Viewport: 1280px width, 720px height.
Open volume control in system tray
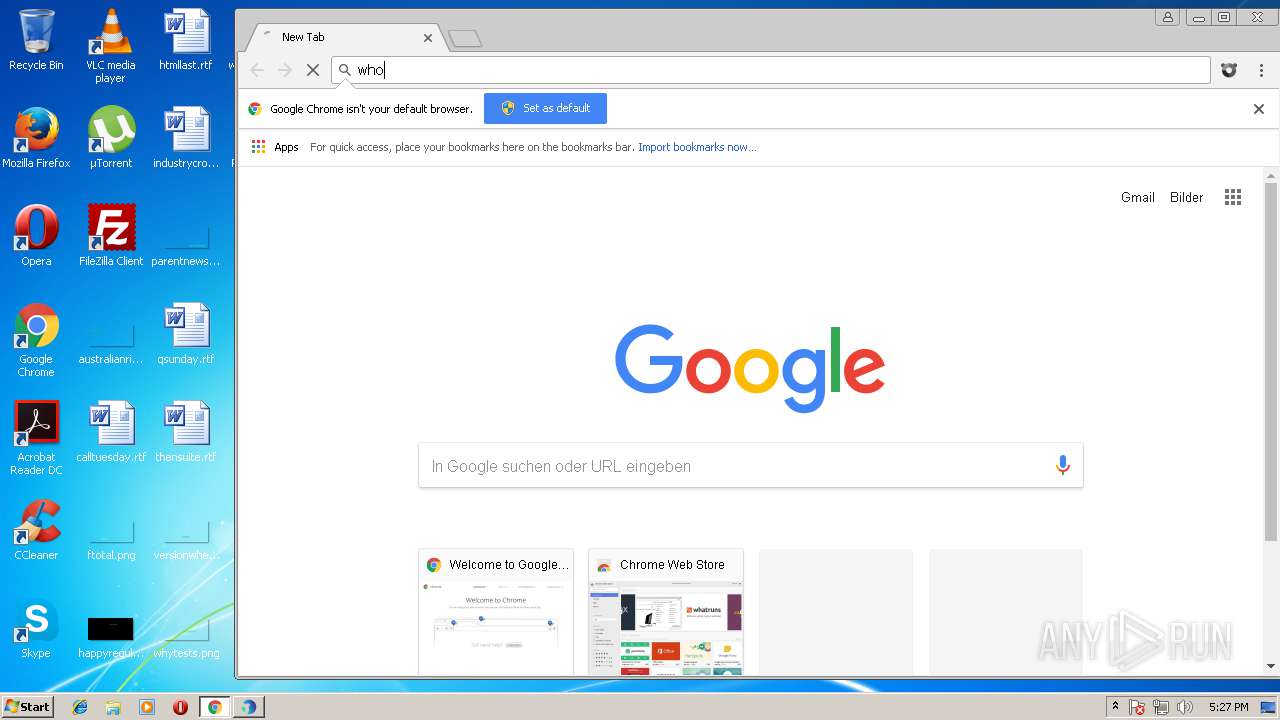tap(1185, 707)
